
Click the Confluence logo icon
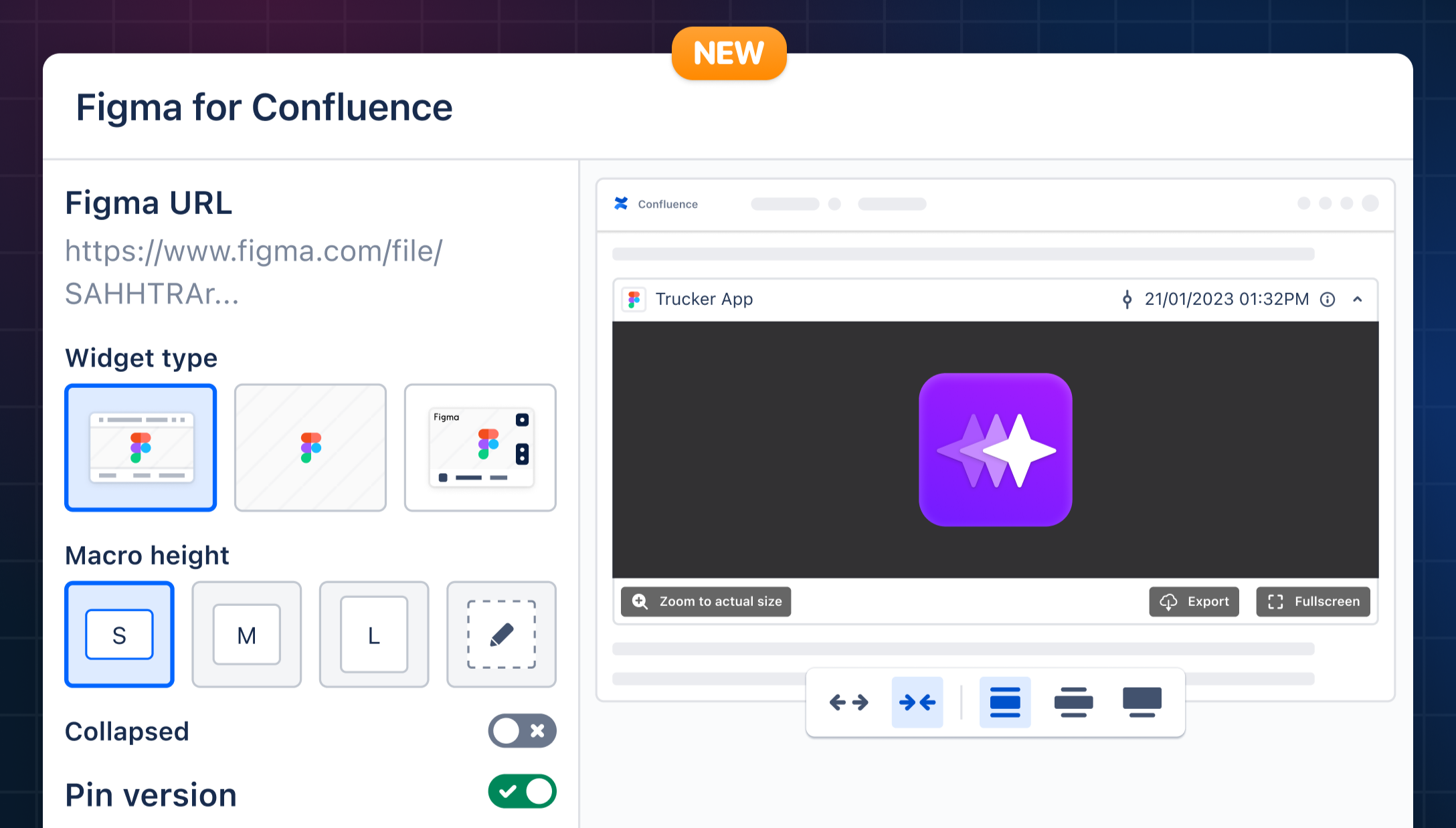[621, 203]
